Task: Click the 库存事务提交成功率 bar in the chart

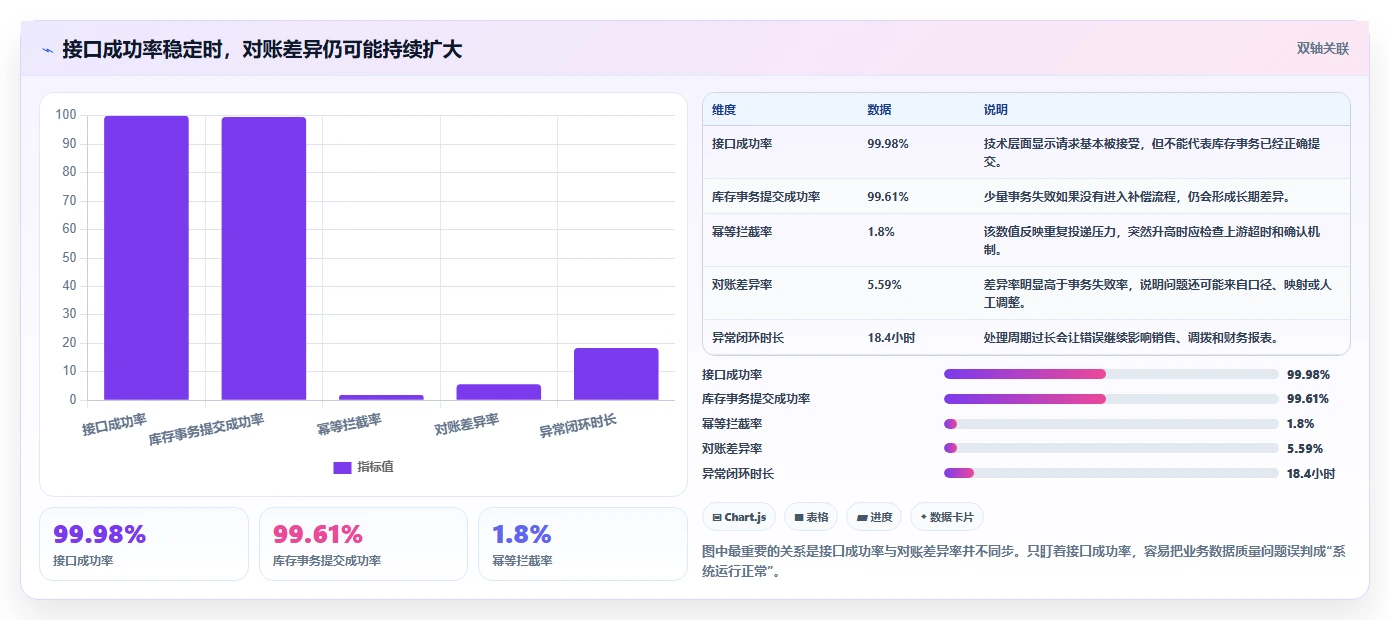Action: pos(264,259)
